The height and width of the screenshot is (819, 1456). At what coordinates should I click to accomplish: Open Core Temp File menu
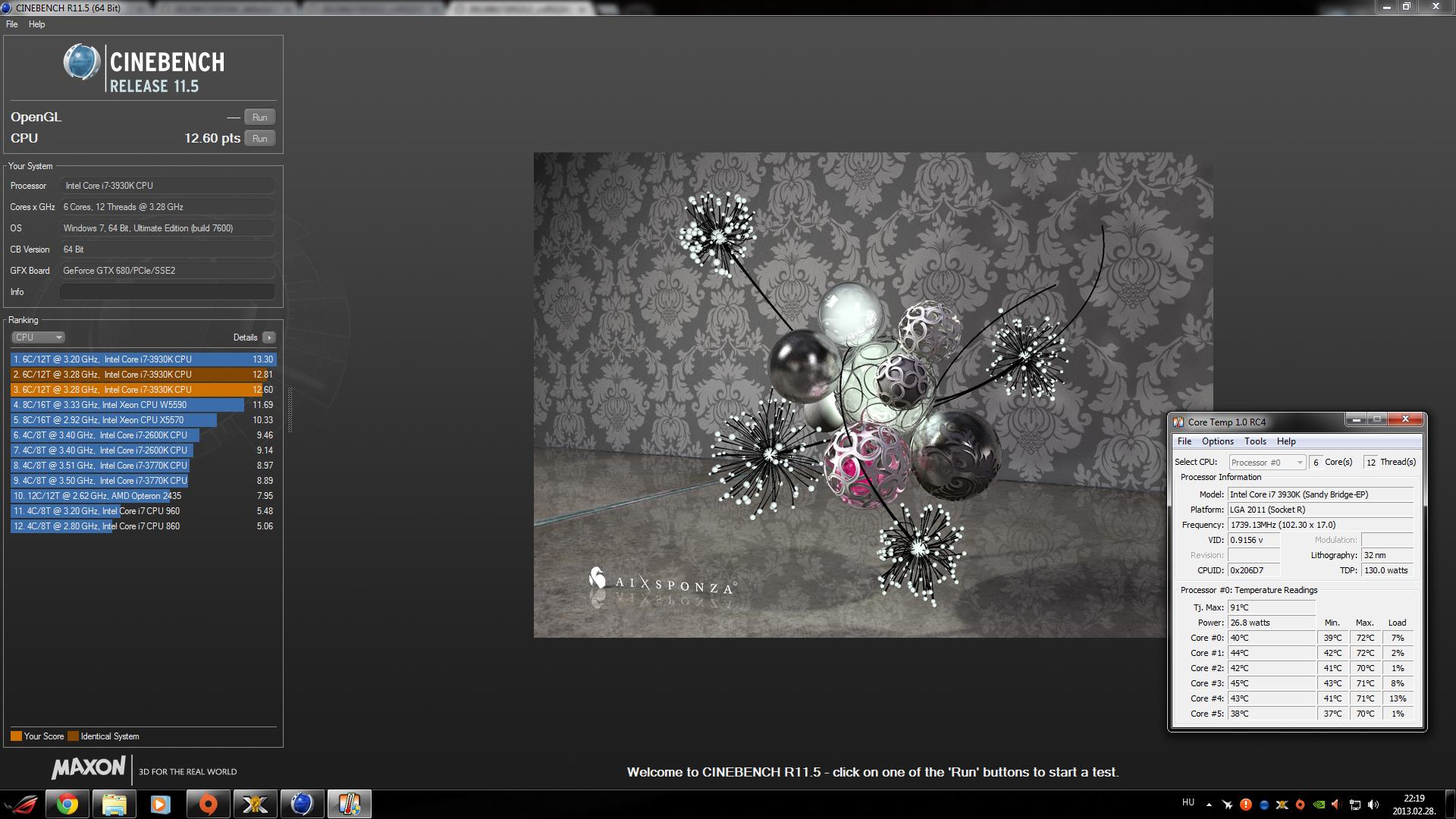(x=1184, y=441)
